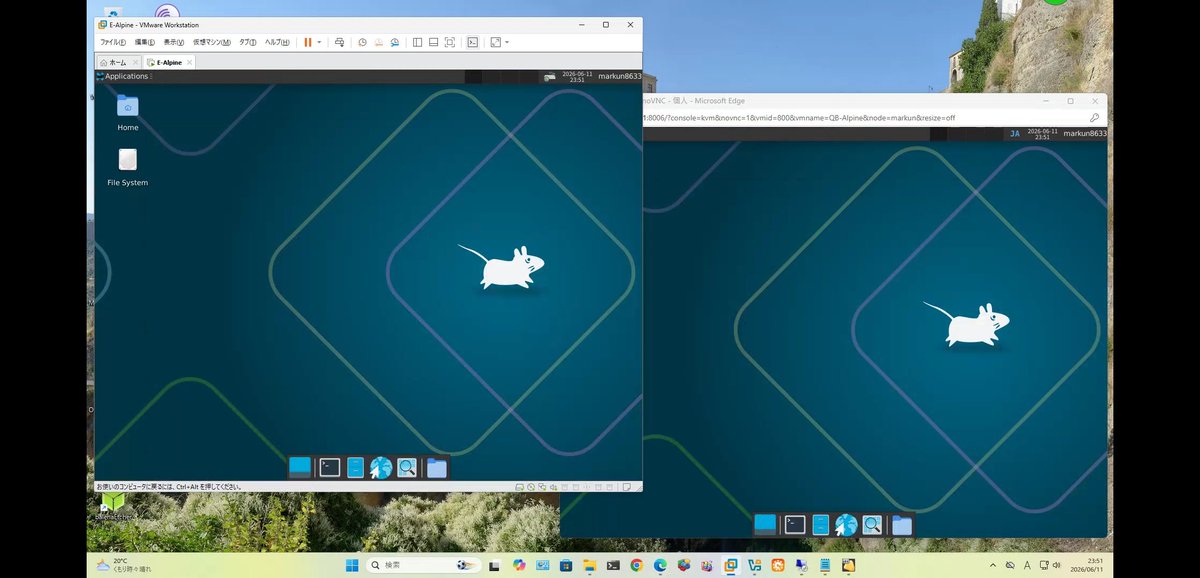The image size is (1200, 578).
Task: Open Google Chrome from Windows taskbar
Action: click(636, 565)
